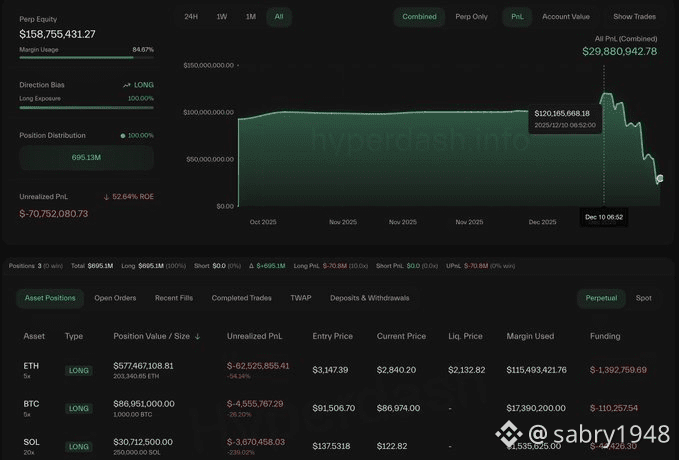Click the LONG badge in BTC row
679x460 pixels.
pyautogui.click(x=78, y=408)
